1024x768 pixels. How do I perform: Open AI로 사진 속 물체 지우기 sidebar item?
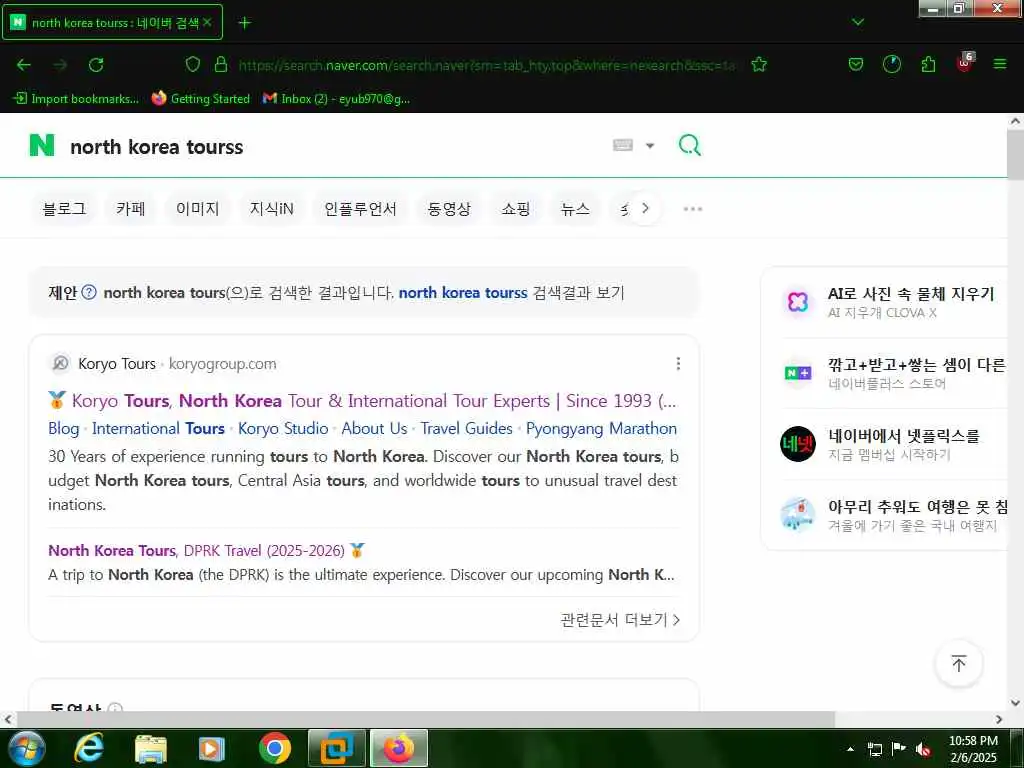point(910,294)
